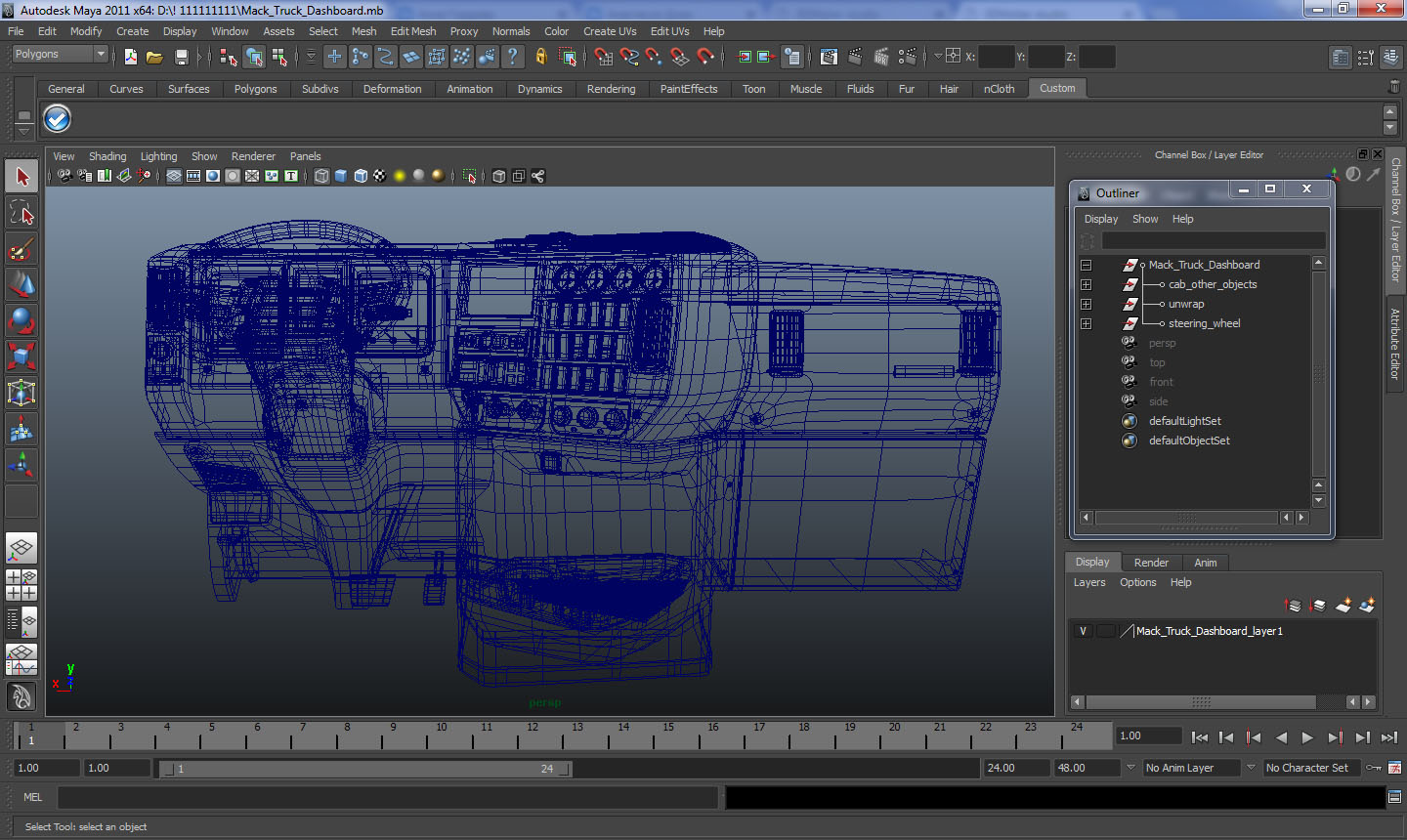Open the viewport Shading menu
This screenshot has height=840, width=1407.
[x=107, y=156]
